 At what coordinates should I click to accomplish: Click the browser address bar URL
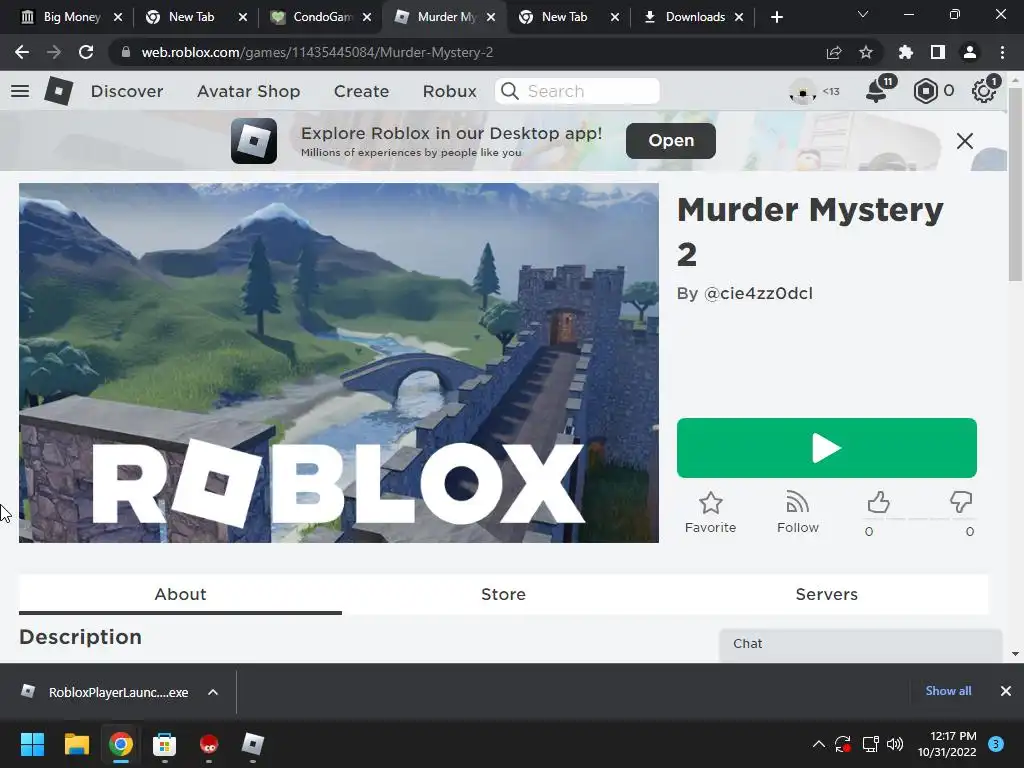coord(317,52)
